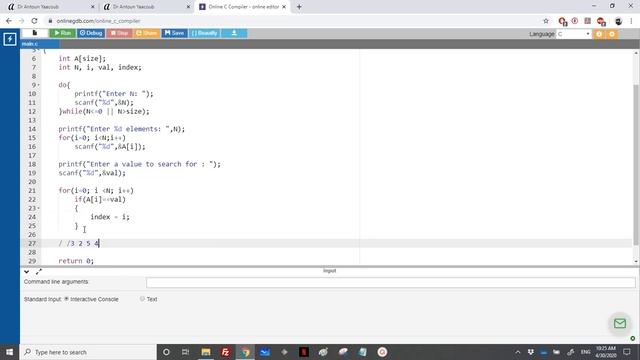Click the onlinegdb.com address bar
This screenshot has height=360, width=640.
coord(294,21)
